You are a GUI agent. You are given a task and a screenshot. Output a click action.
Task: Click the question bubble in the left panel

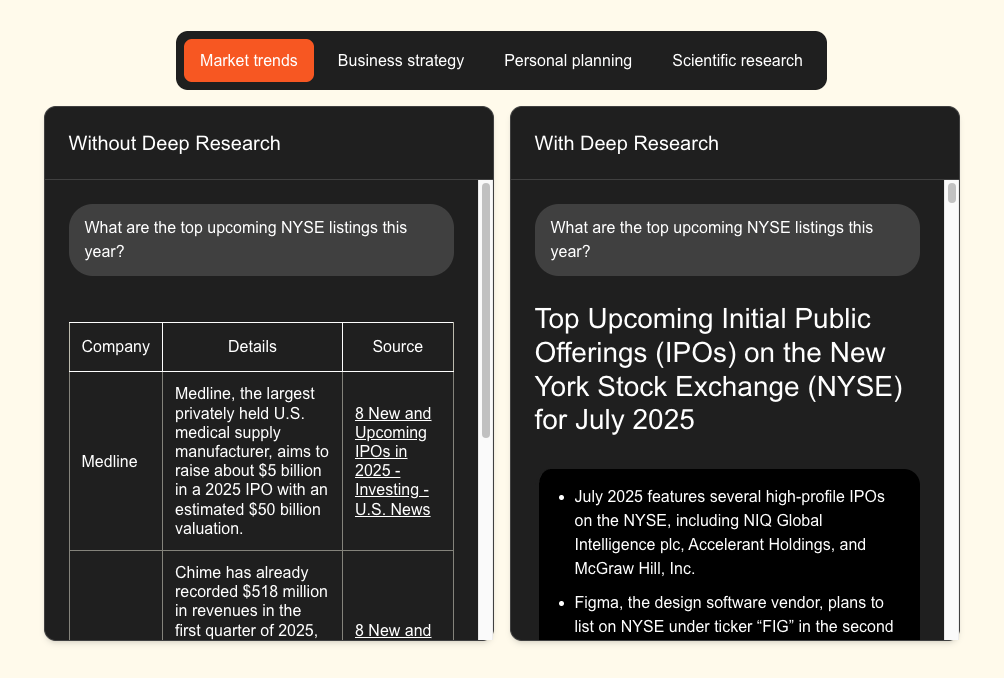(x=261, y=240)
